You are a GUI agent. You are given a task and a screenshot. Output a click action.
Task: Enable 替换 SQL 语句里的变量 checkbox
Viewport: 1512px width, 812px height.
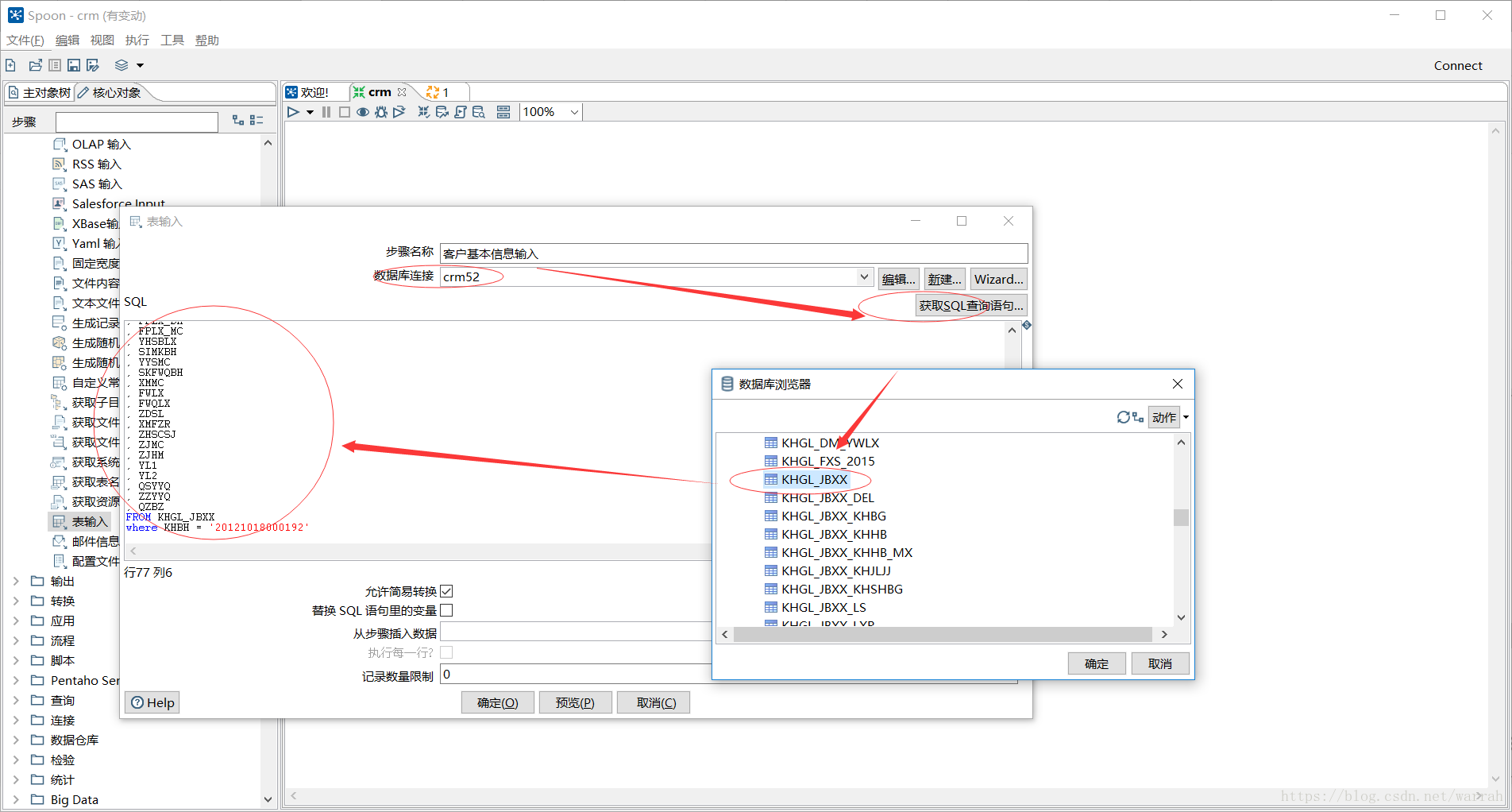pos(446,610)
